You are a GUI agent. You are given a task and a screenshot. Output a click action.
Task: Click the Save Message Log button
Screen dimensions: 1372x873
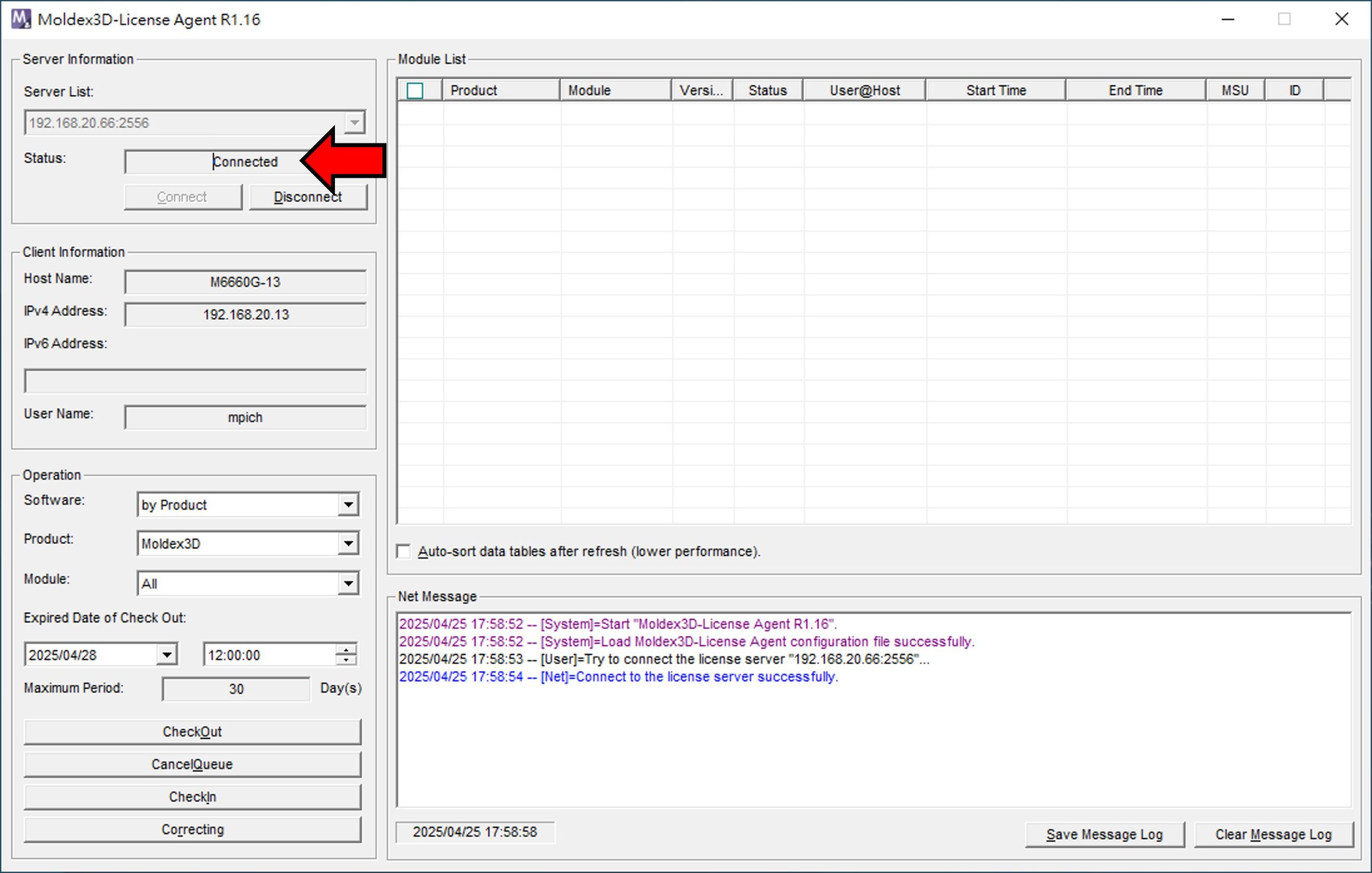click(x=1105, y=834)
